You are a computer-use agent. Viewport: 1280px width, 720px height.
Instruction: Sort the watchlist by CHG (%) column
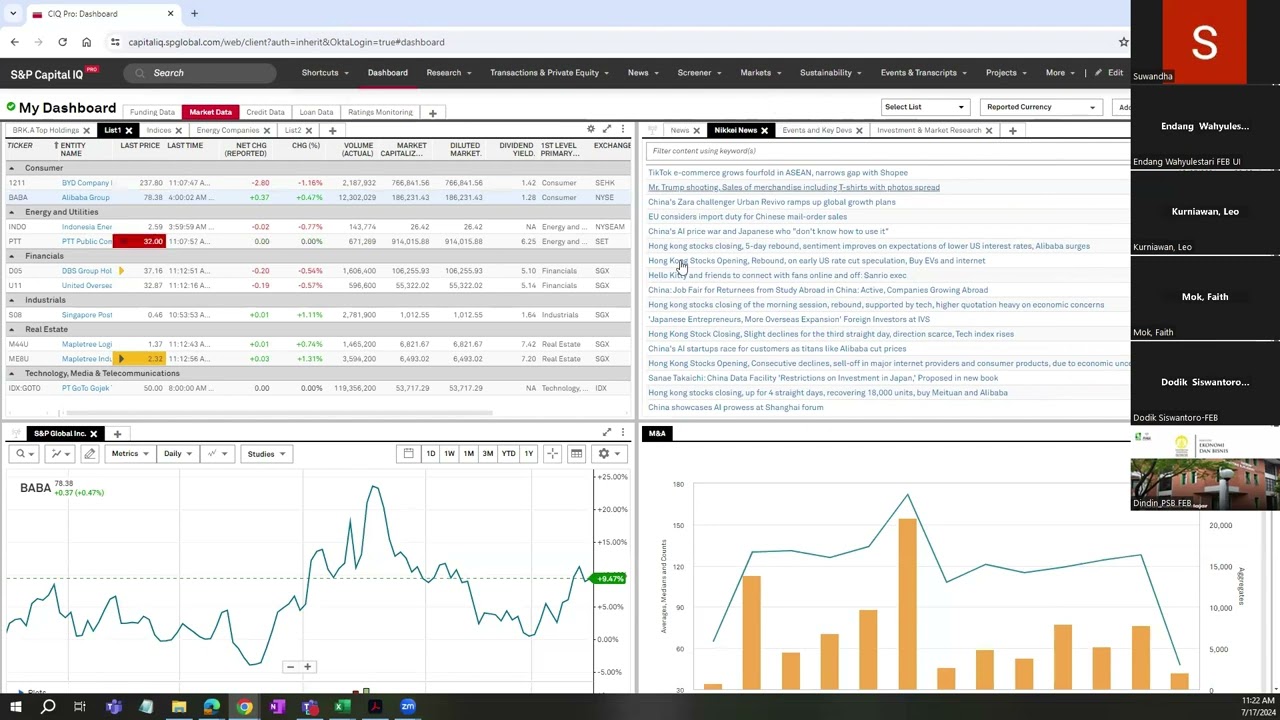pos(306,146)
